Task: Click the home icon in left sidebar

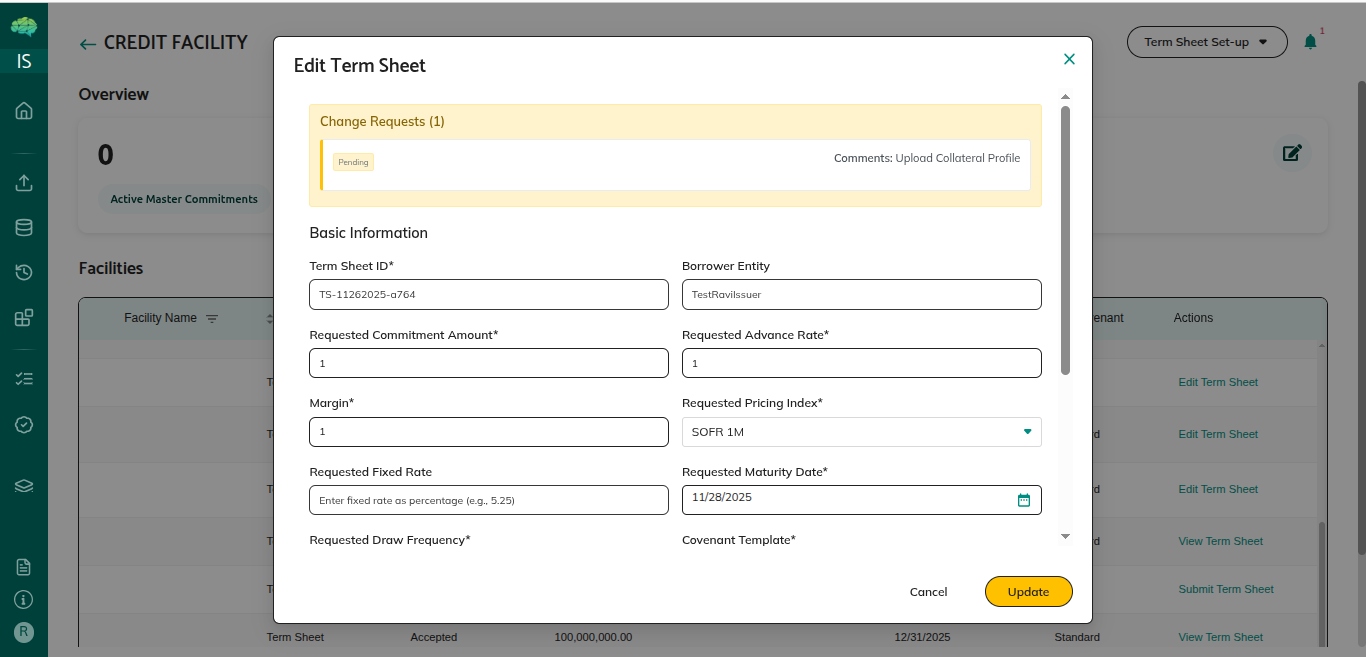Action: pyautogui.click(x=24, y=111)
